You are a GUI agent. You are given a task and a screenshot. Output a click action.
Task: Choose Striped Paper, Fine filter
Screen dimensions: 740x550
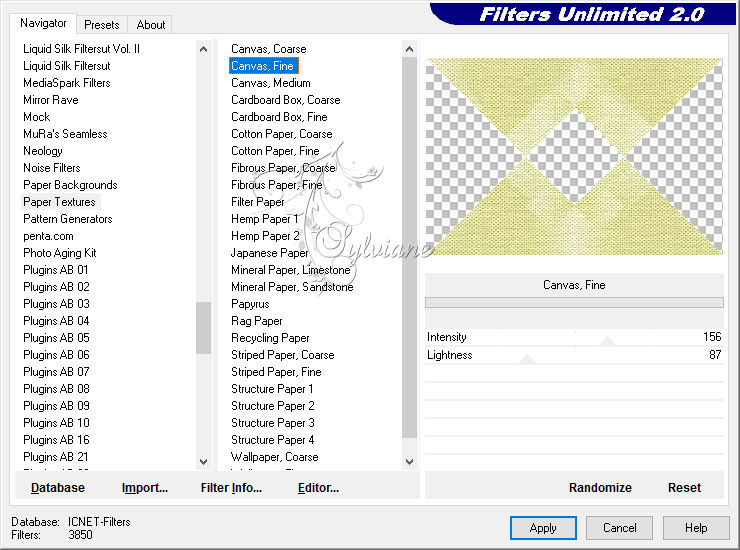pos(276,372)
